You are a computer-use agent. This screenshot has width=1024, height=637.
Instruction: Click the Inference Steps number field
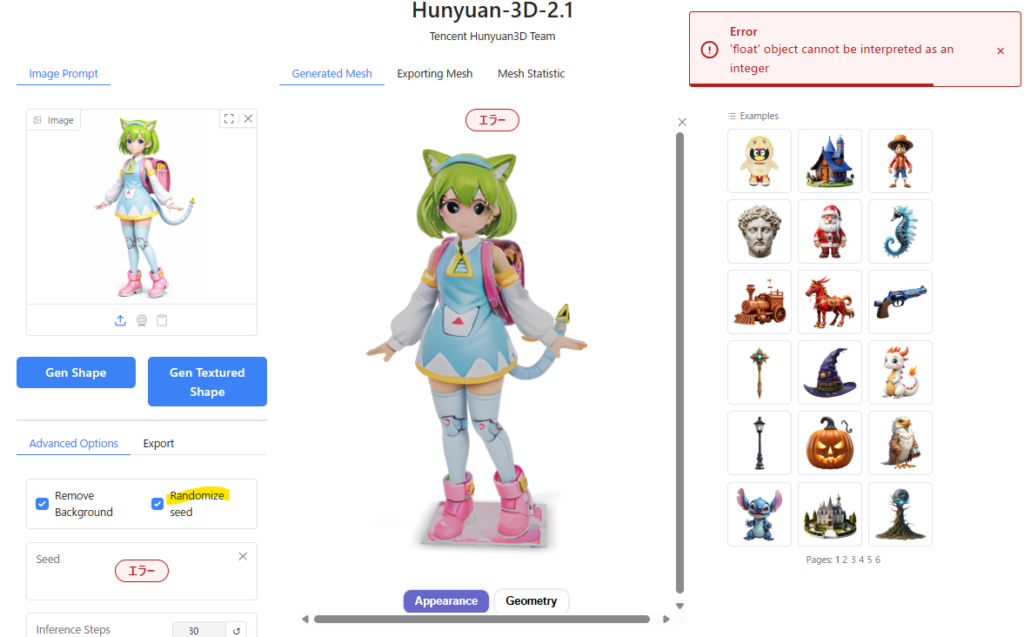tap(199, 630)
